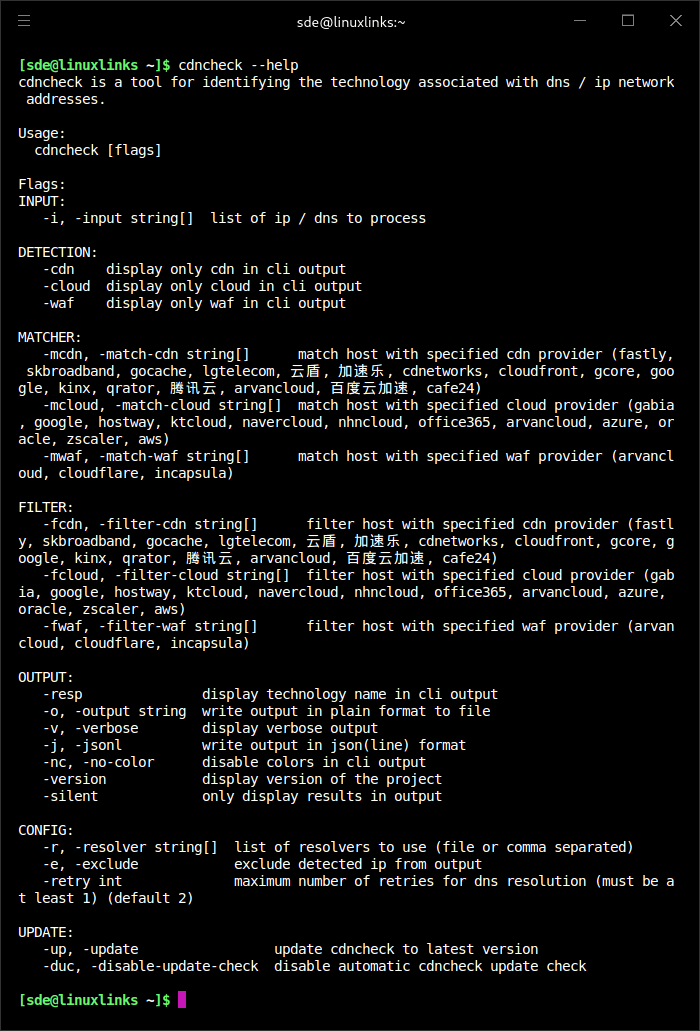Open the terminal hamburger menu

[24, 21]
